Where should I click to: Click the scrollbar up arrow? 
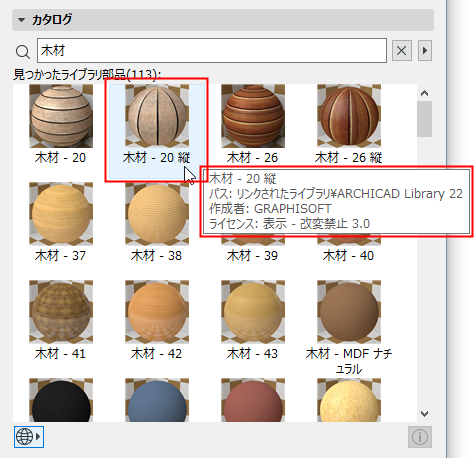pos(424,93)
